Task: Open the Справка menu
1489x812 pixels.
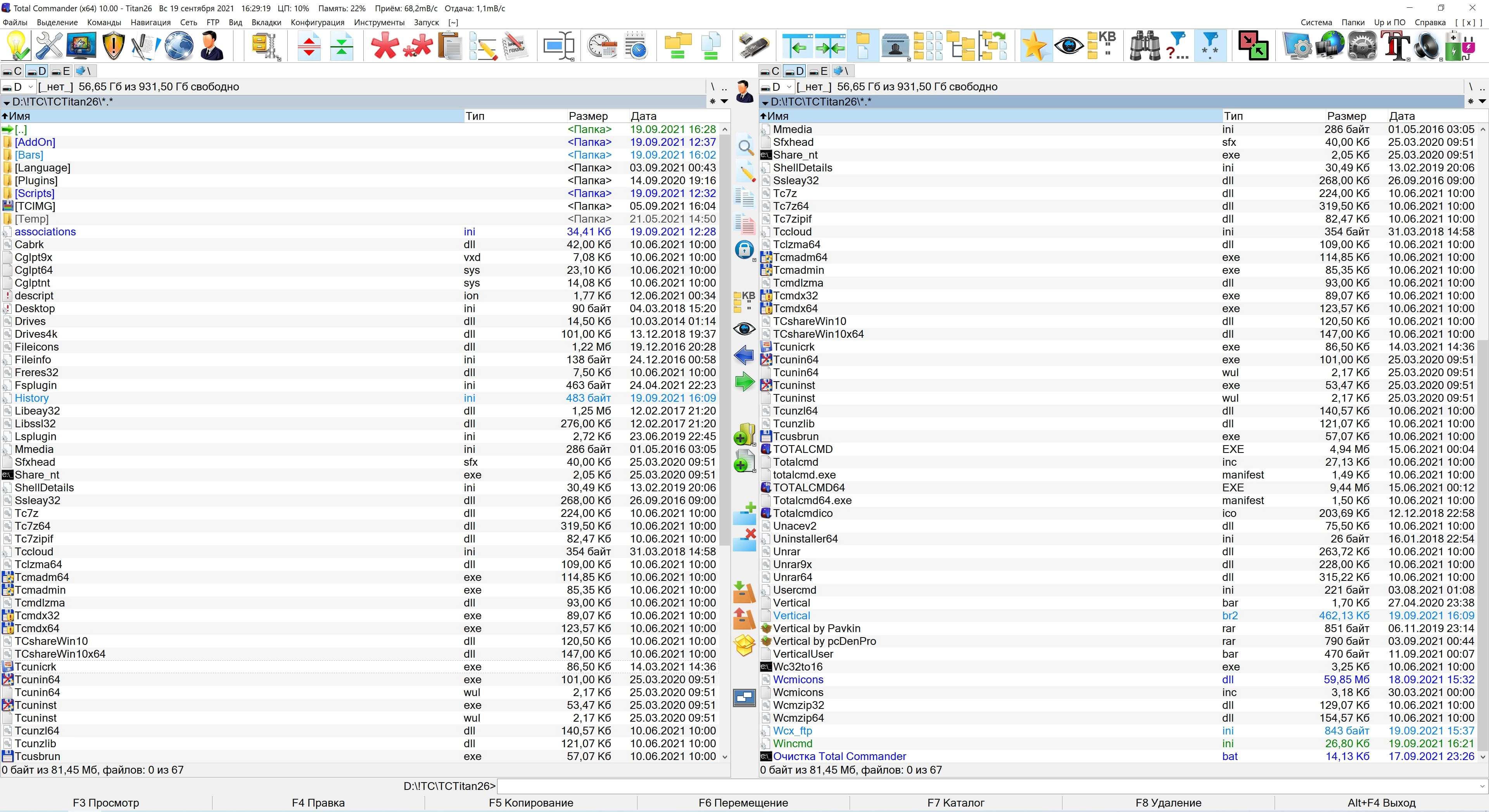Action: [x=1430, y=22]
